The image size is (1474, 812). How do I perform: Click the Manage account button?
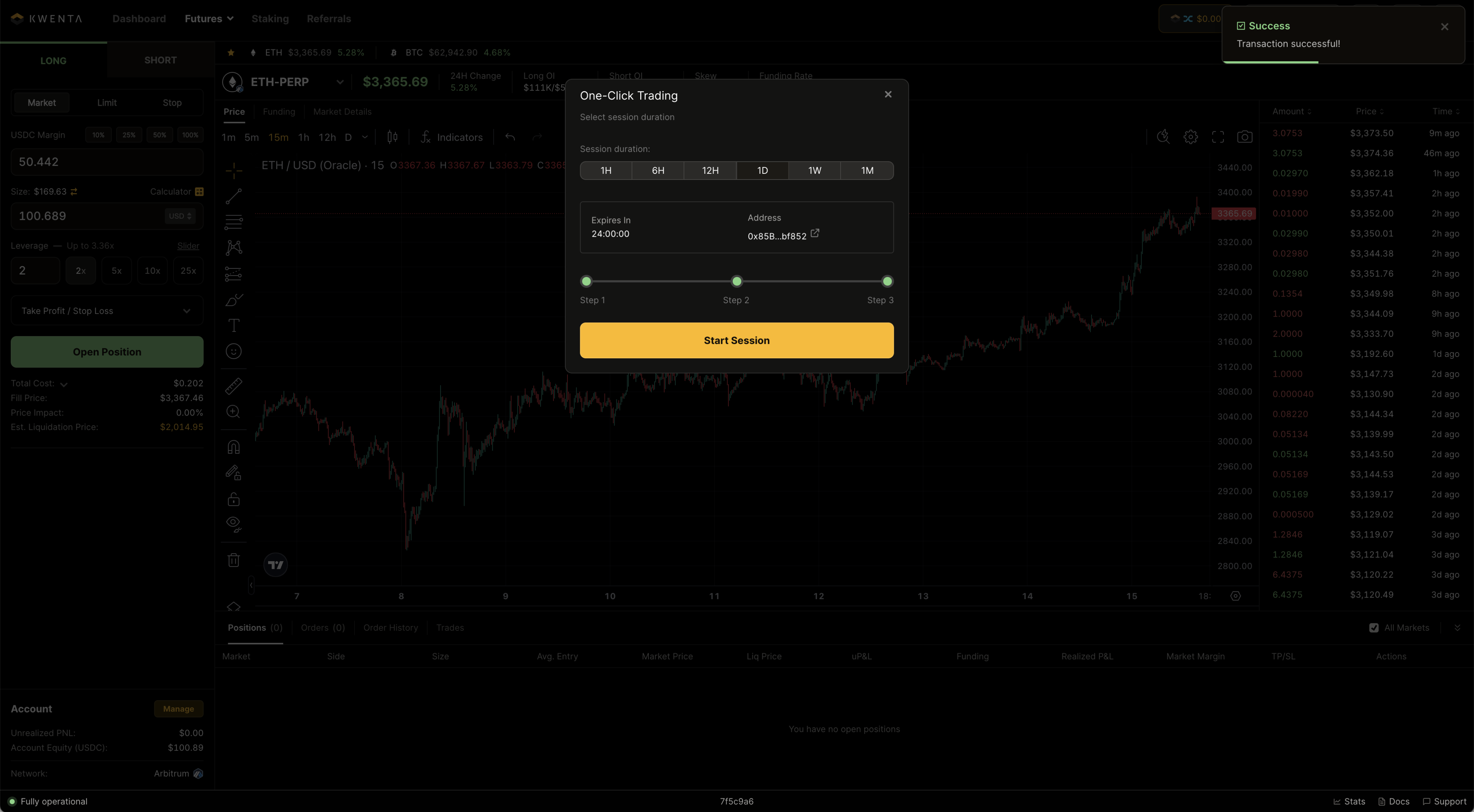(x=178, y=709)
